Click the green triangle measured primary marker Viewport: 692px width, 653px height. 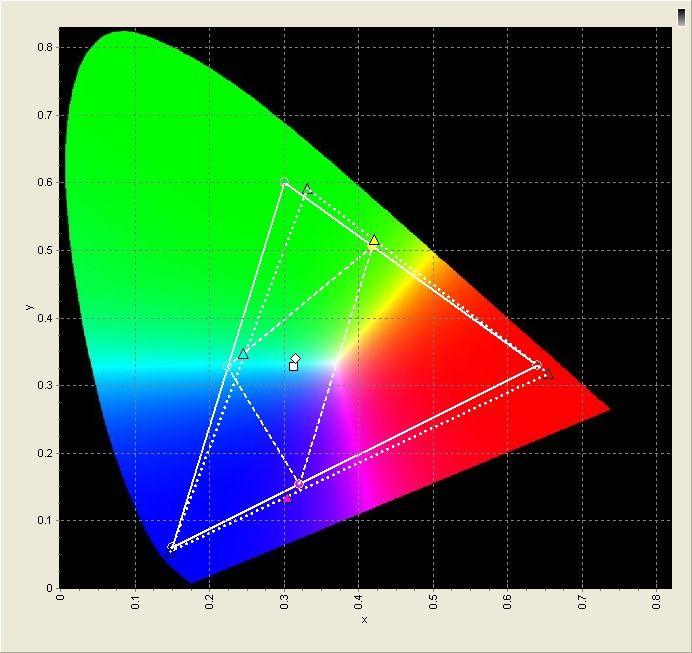point(308,189)
